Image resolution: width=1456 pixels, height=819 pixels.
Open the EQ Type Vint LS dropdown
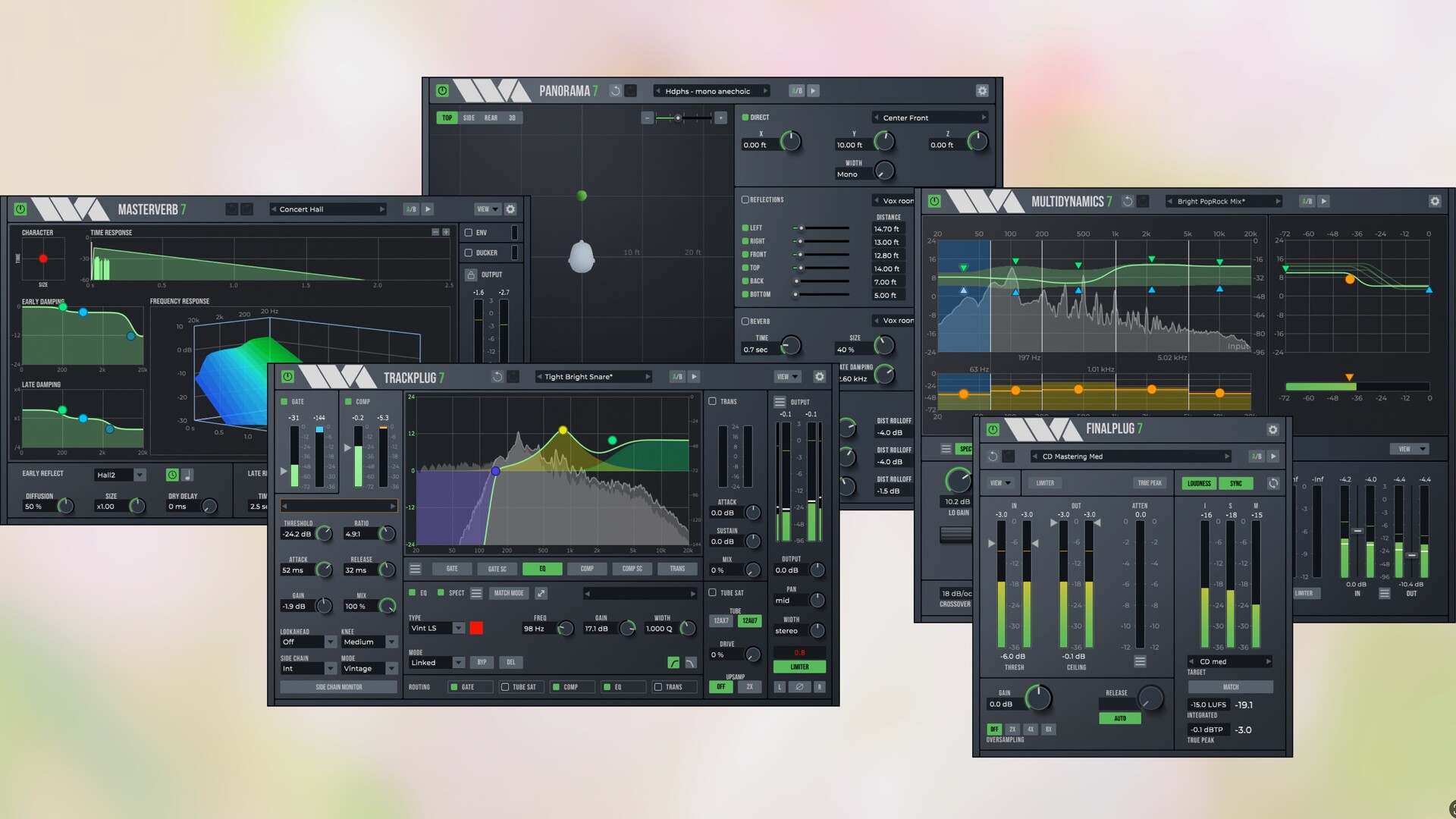click(458, 629)
